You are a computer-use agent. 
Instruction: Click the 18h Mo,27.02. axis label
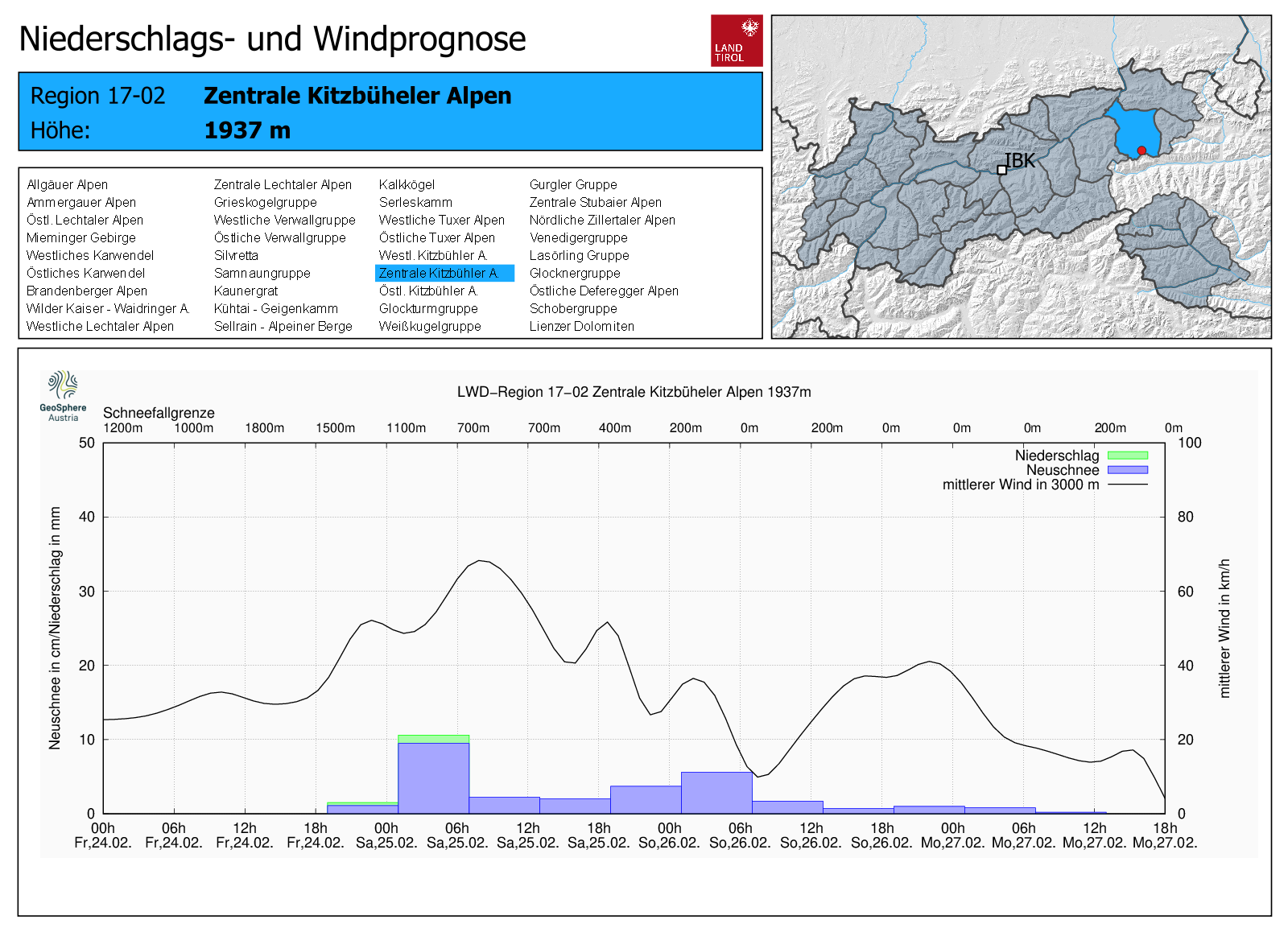[1165, 835]
